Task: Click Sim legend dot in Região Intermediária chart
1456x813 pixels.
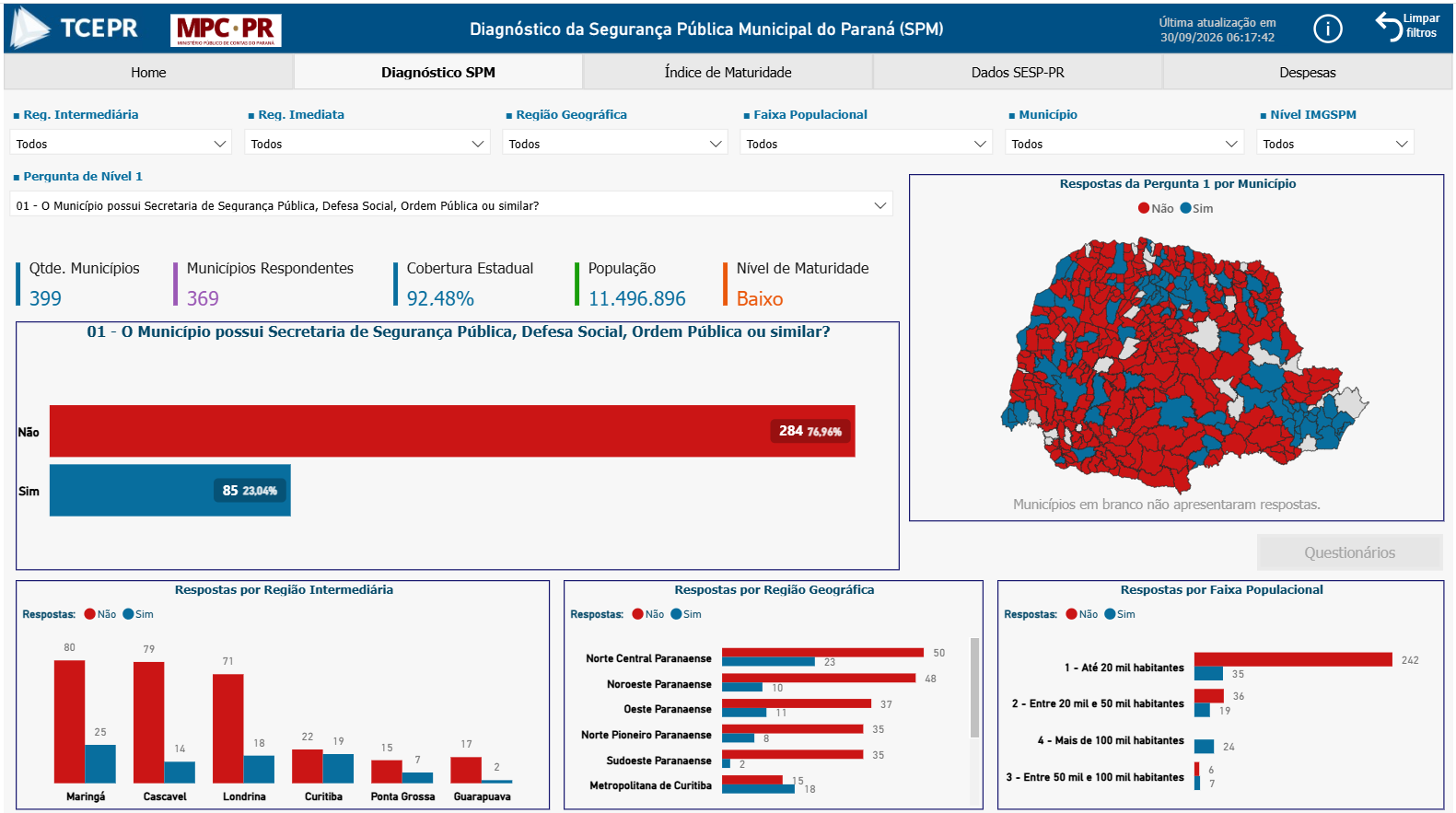Action: pyautogui.click(x=128, y=614)
